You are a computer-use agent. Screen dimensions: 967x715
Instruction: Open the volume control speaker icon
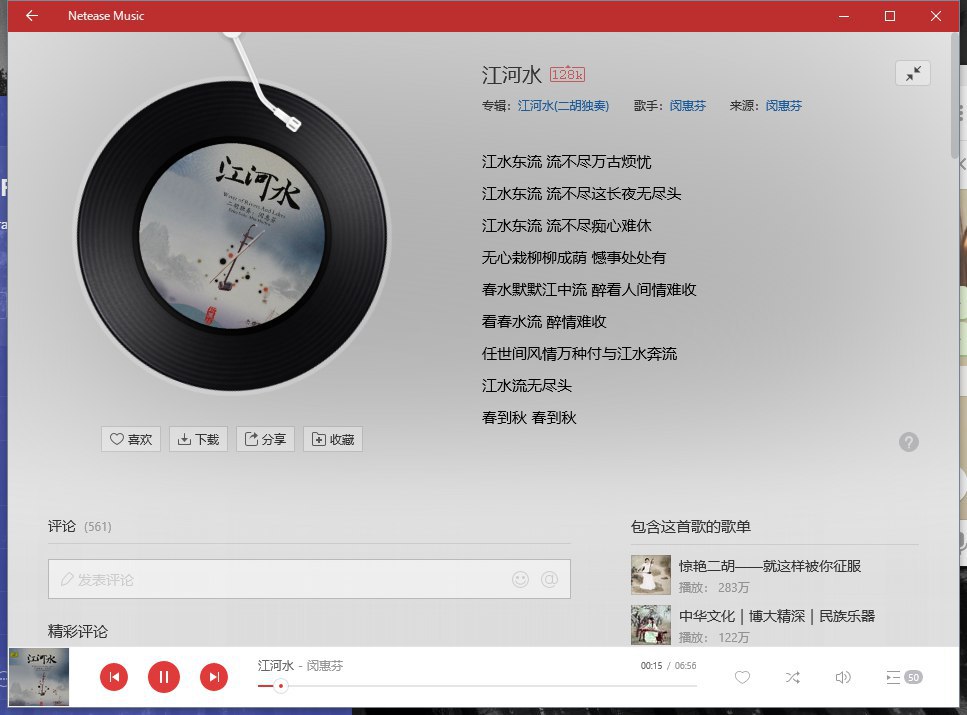[x=843, y=677]
